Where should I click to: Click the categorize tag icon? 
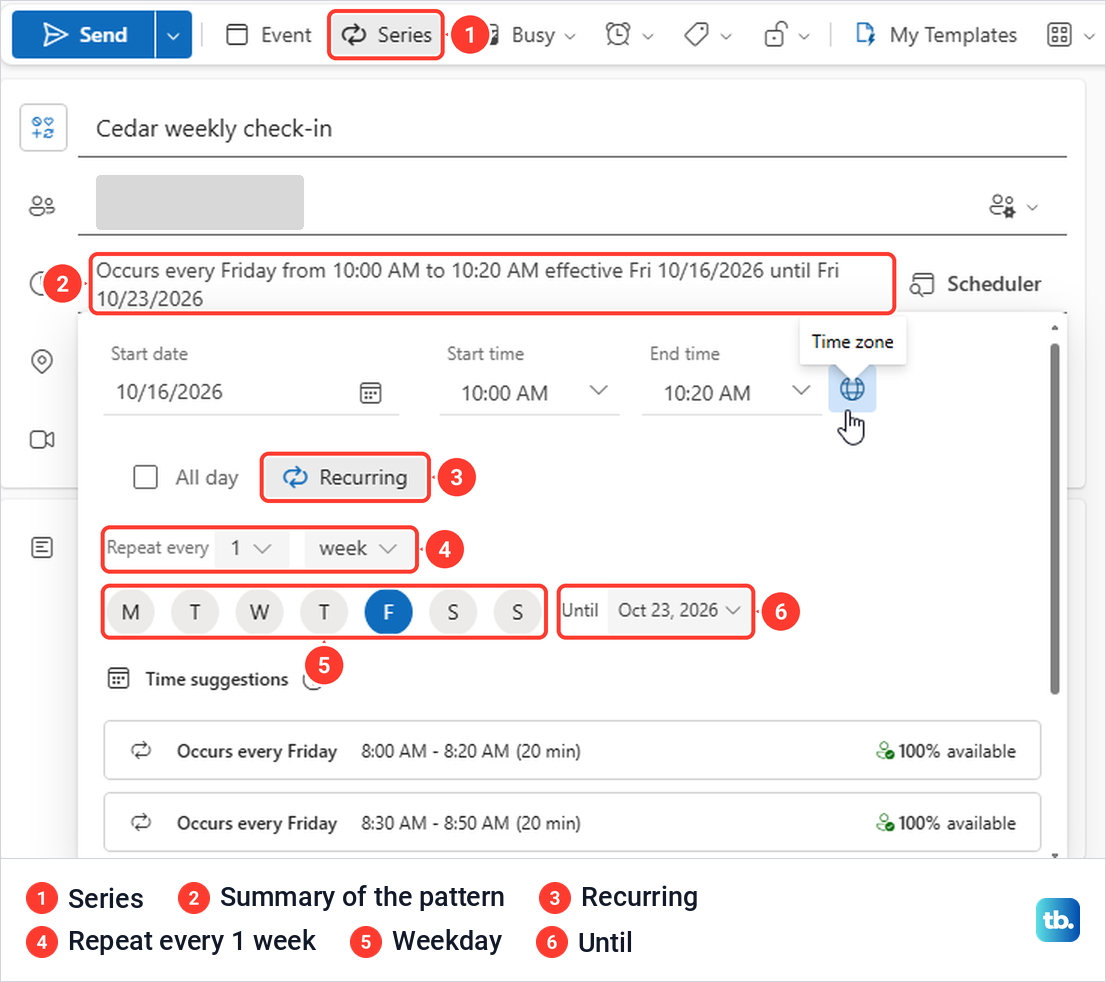click(x=697, y=35)
